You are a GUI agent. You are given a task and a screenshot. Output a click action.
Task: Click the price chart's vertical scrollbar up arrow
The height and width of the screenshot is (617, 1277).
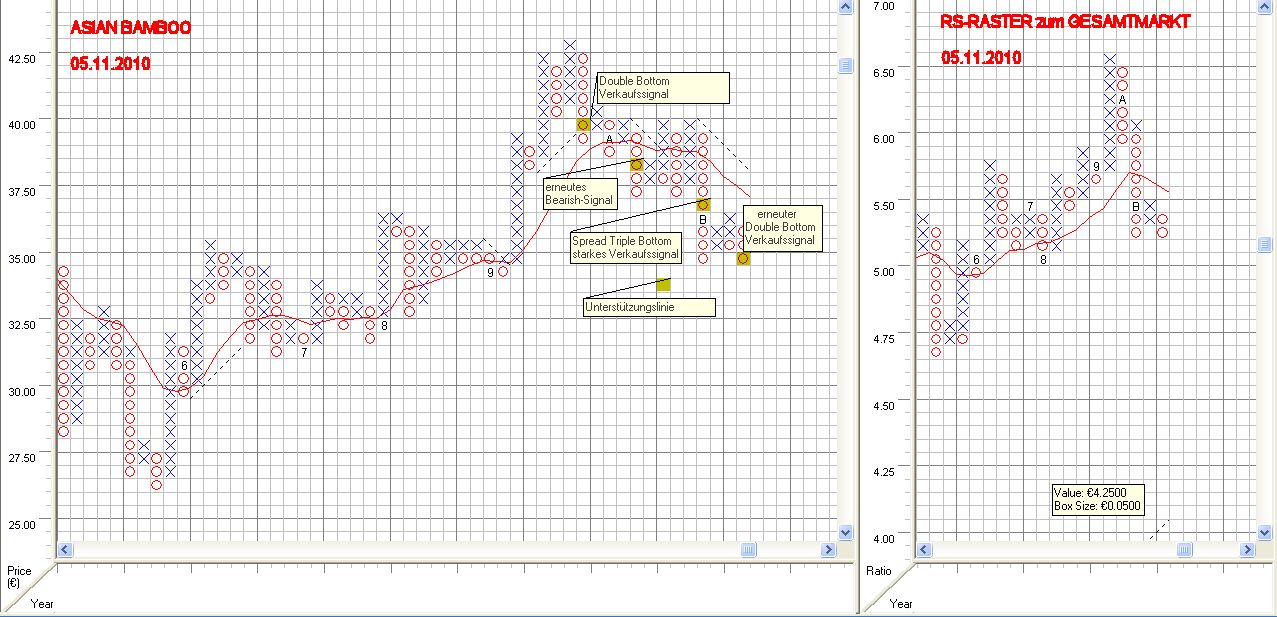pos(845,6)
